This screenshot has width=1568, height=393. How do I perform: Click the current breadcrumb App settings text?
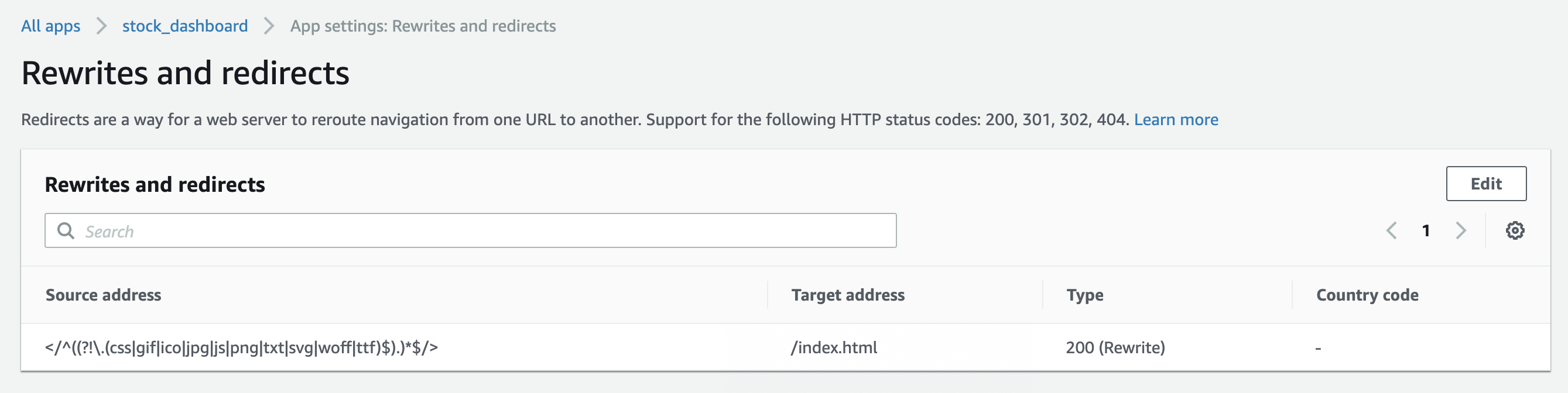422,26
